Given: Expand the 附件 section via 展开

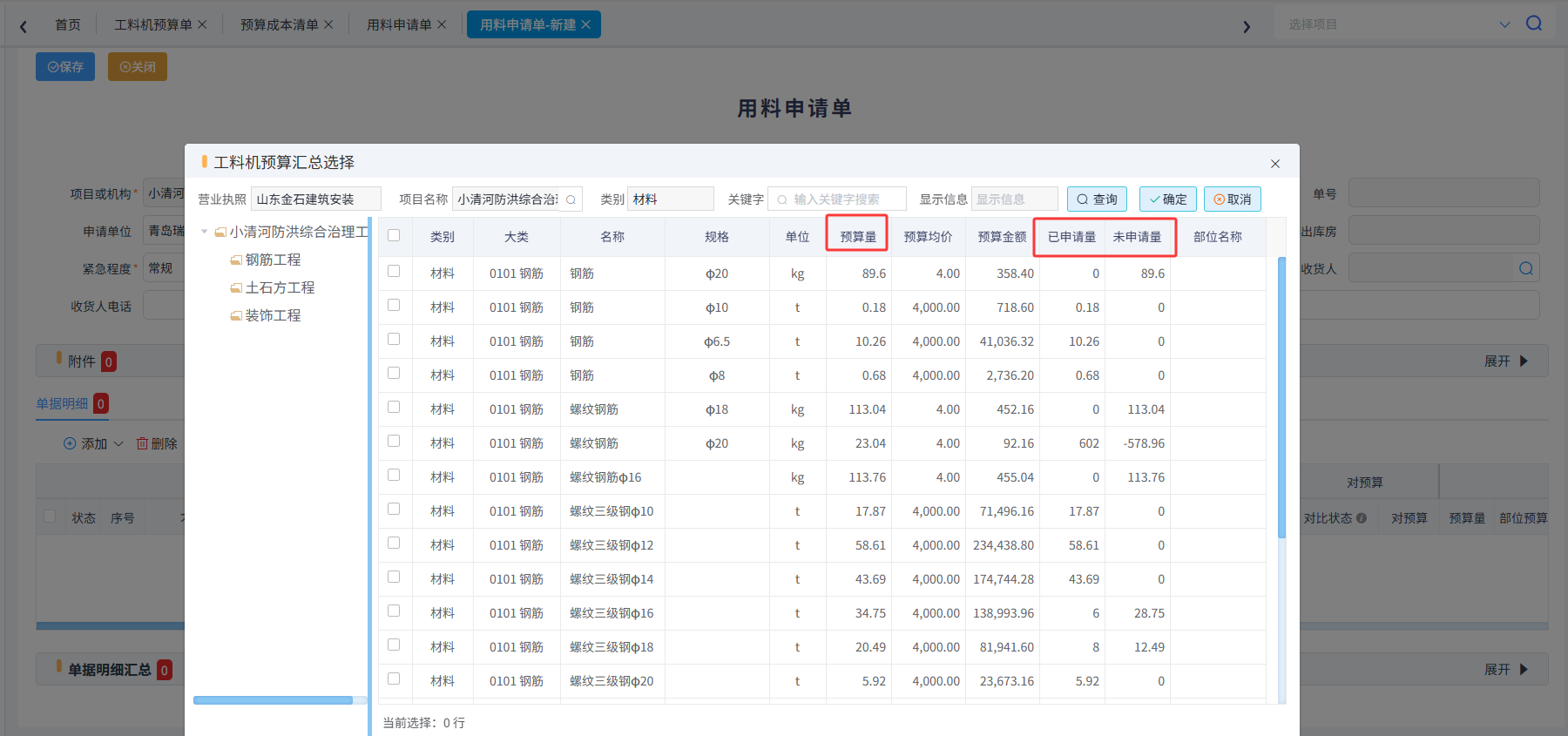Looking at the screenshot, I should pos(1506,361).
